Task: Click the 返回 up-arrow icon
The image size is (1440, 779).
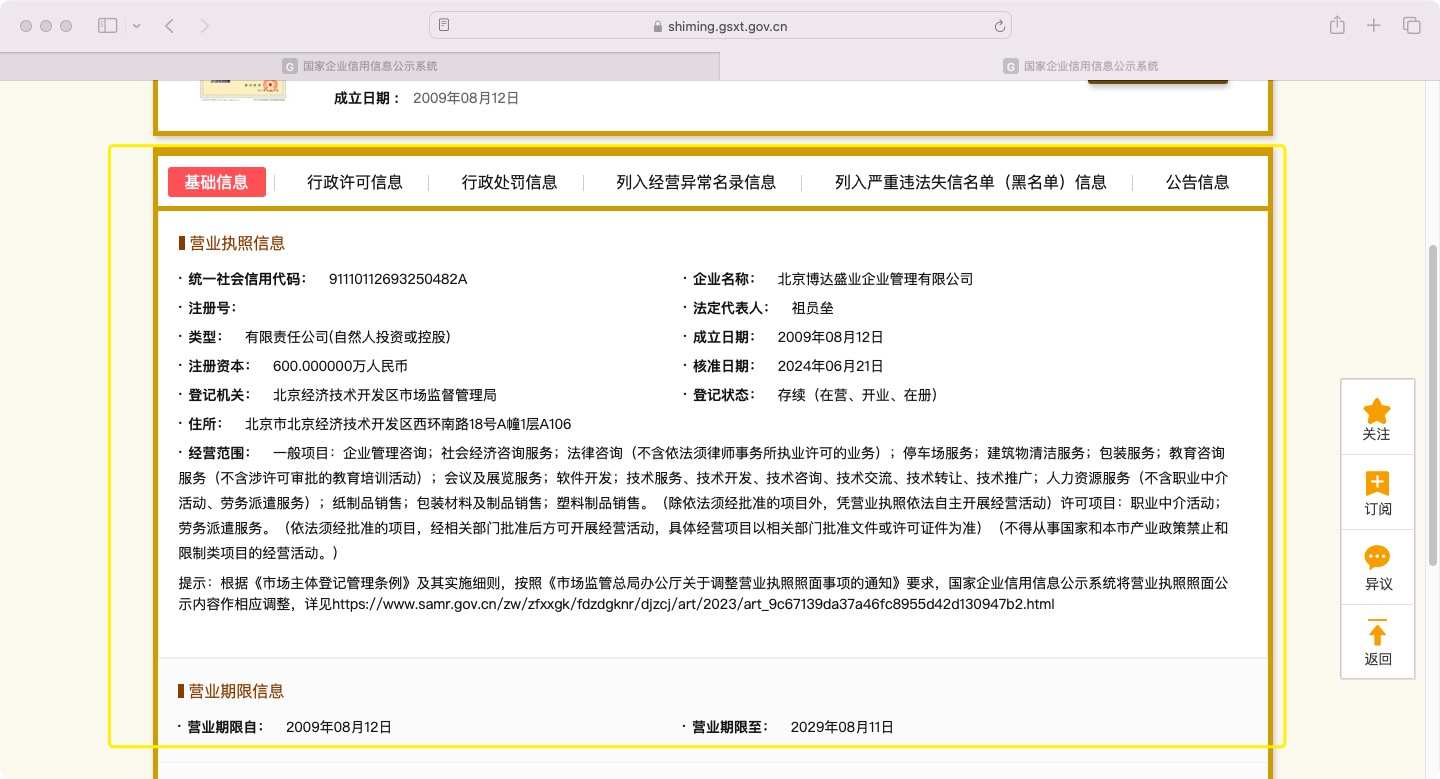Action: tap(1377, 633)
